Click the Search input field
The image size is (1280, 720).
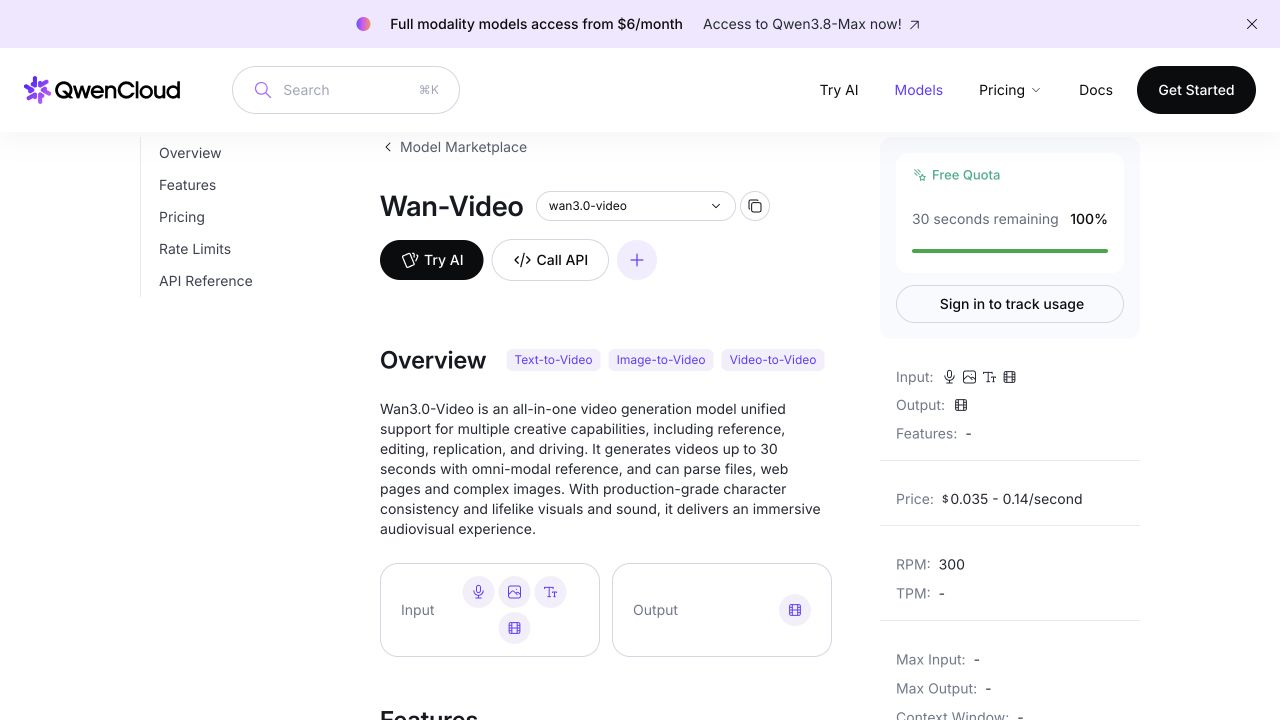[346, 90]
